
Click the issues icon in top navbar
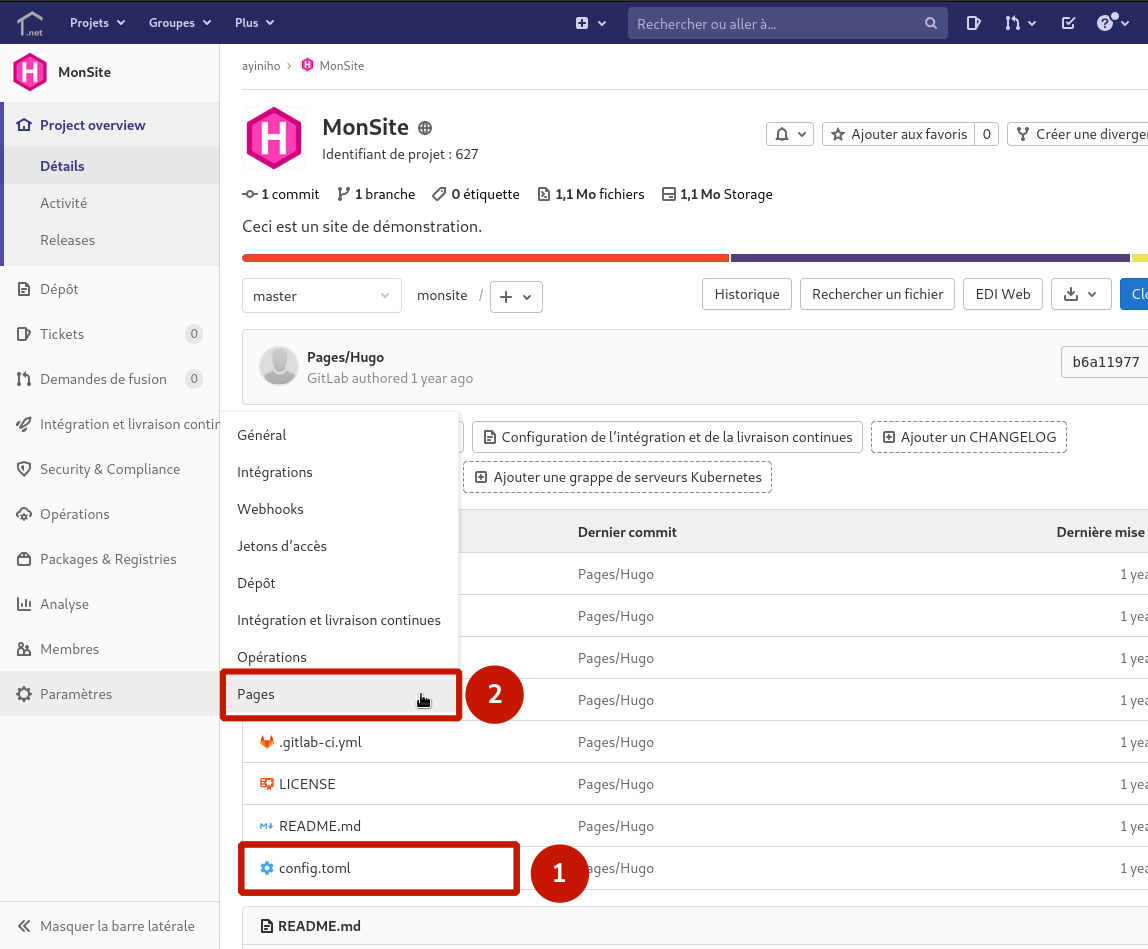[974, 23]
